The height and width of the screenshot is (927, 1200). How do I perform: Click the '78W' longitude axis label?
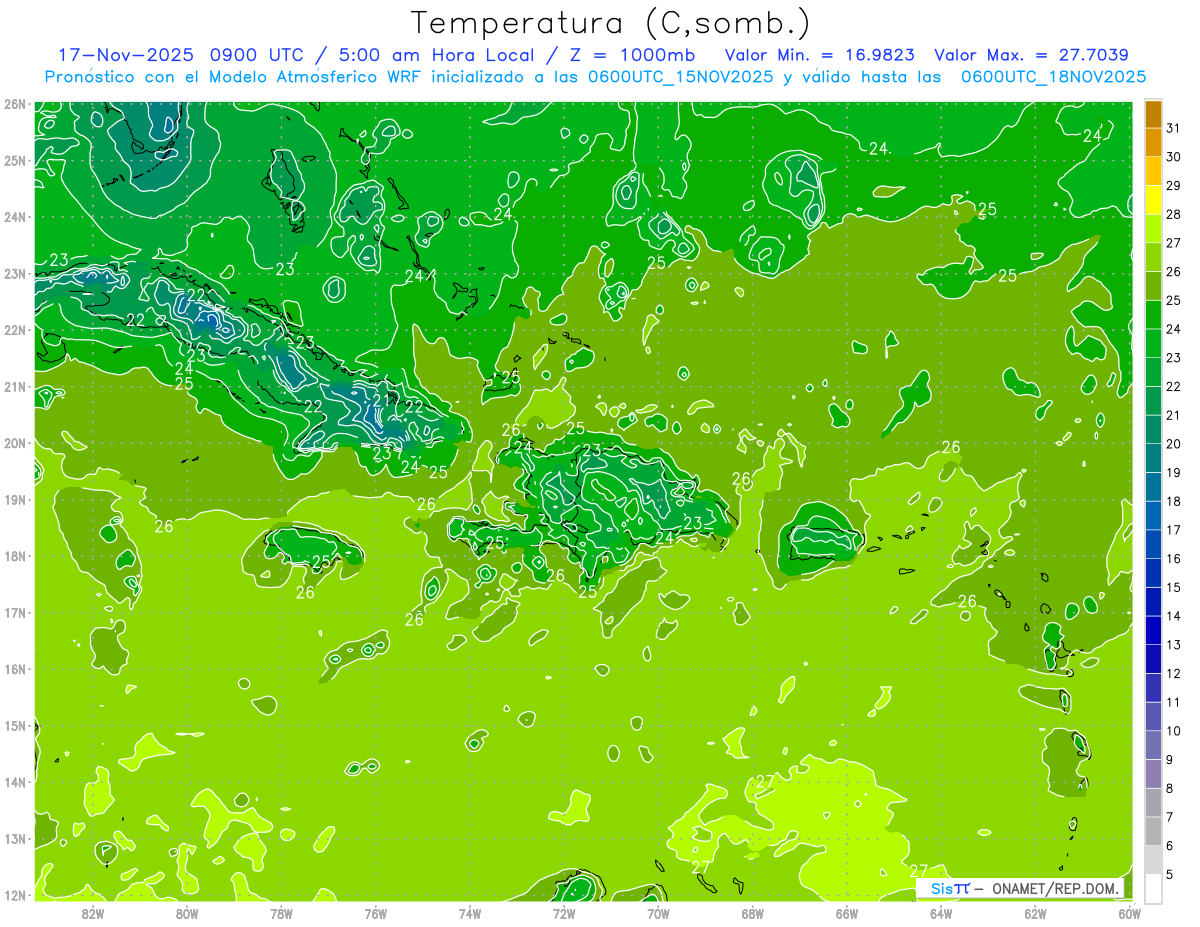point(281,913)
